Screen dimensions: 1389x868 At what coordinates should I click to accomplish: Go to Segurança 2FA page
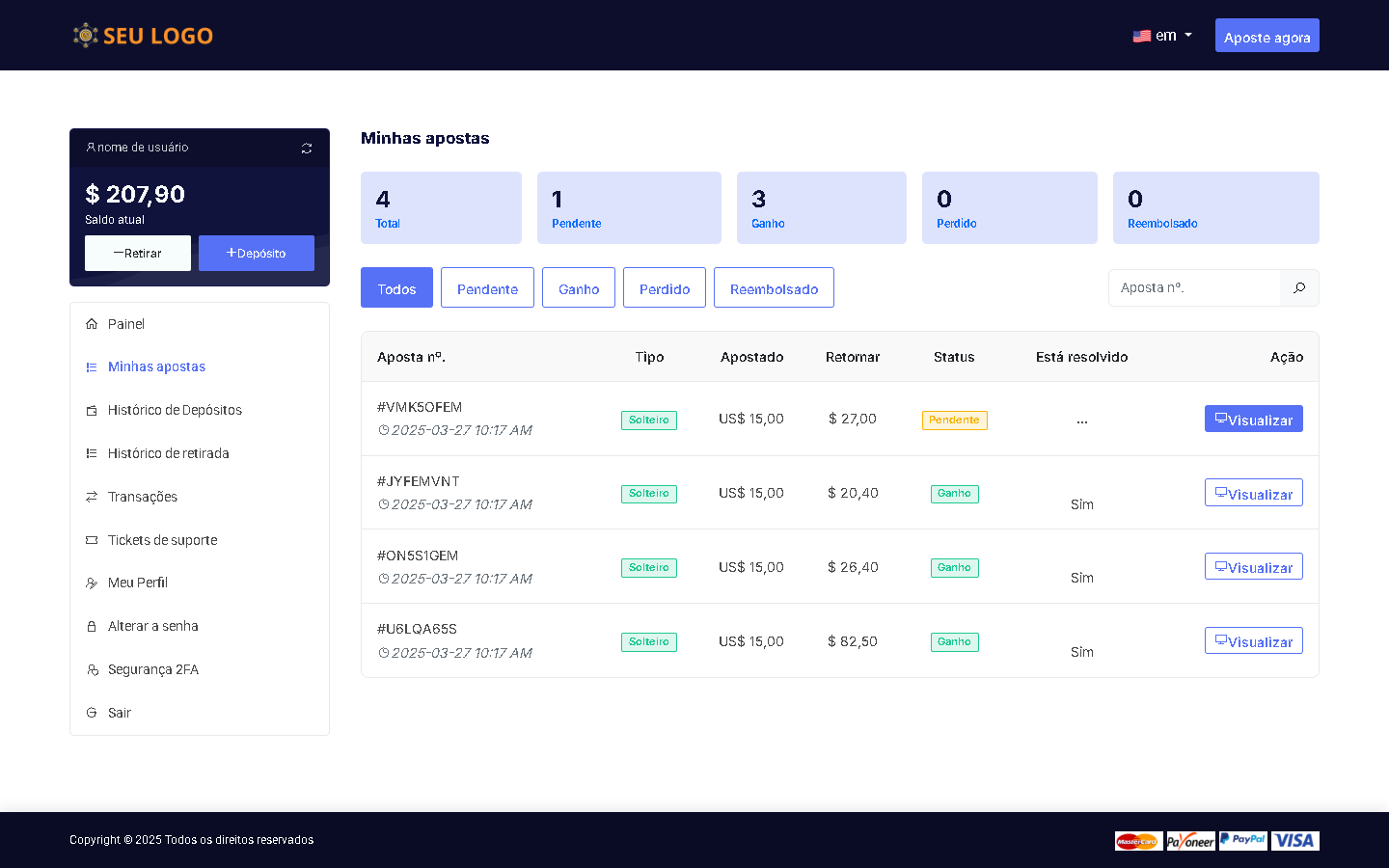(152, 669)
